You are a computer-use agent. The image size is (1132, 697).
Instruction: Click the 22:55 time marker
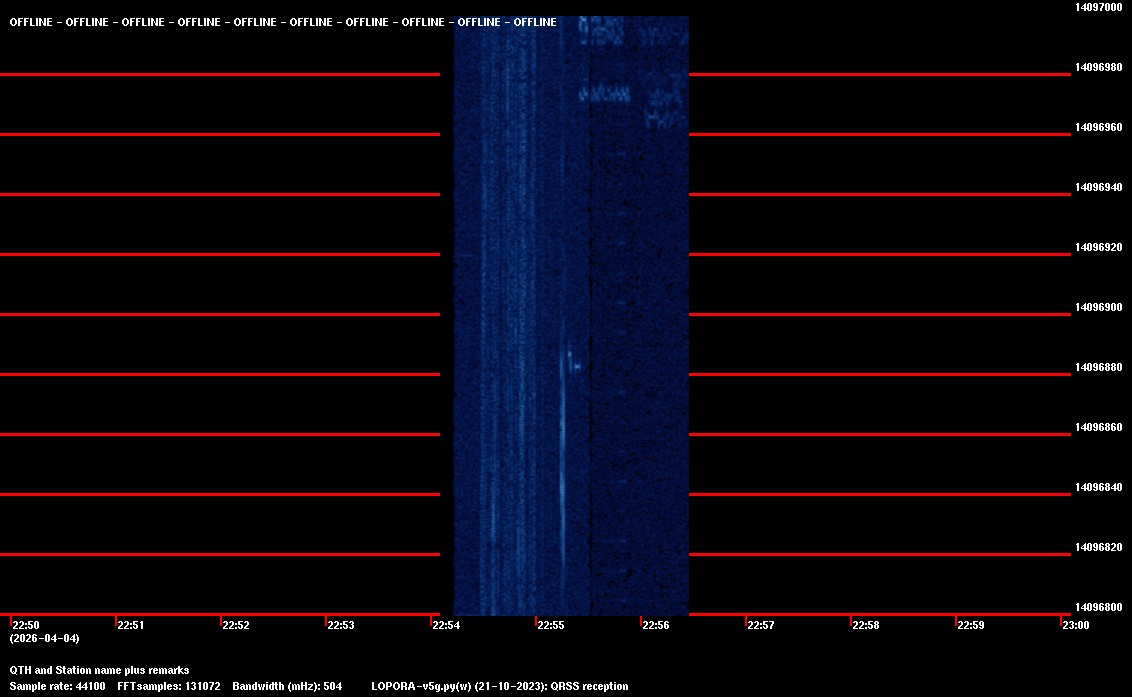click(551, 626)
